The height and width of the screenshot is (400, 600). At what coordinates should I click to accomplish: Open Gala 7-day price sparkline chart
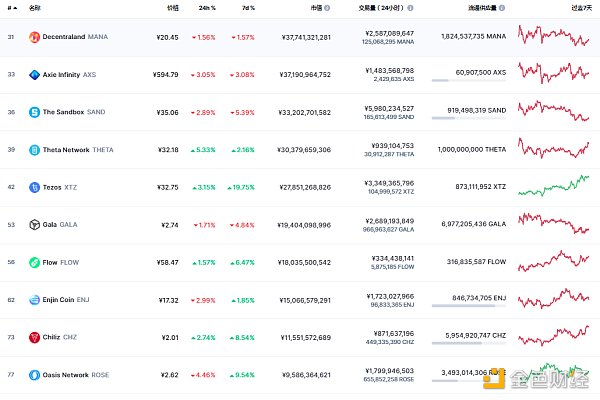tap(554, 223)
